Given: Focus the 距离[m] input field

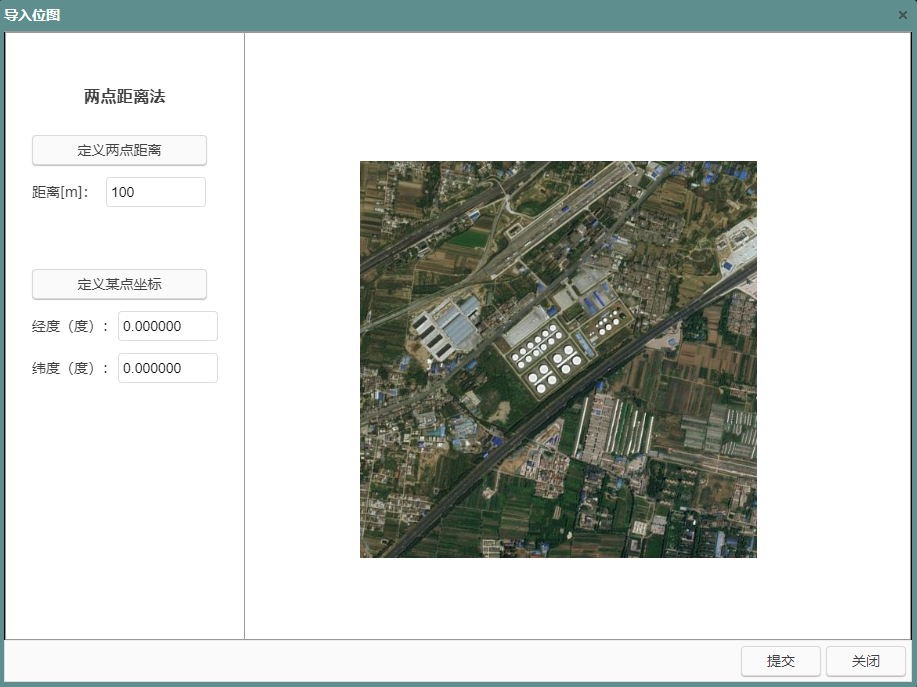Looking at the screenshot, I should coord(155,192).
